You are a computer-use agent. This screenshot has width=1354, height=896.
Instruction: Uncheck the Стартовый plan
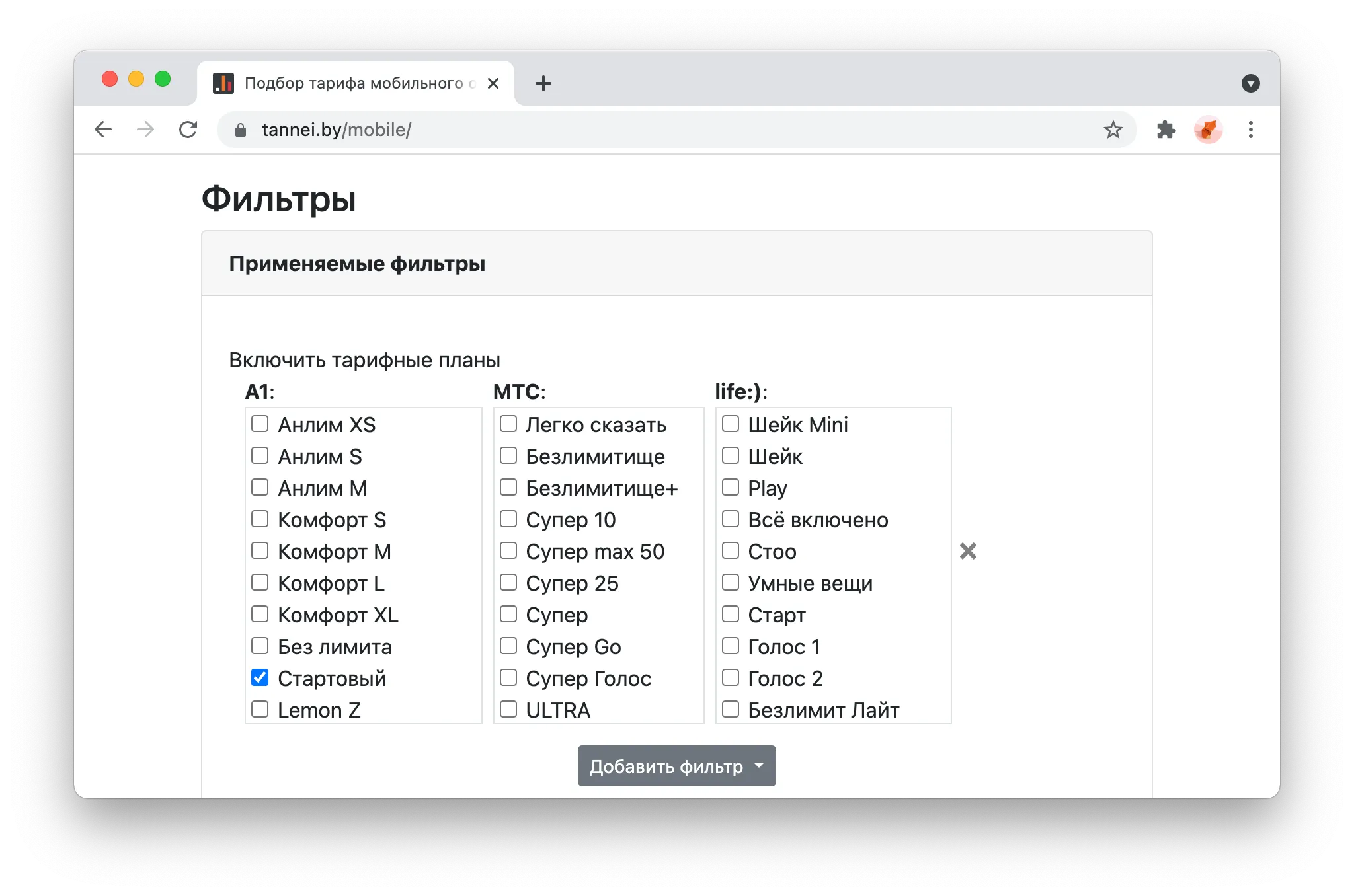(260, 677)
